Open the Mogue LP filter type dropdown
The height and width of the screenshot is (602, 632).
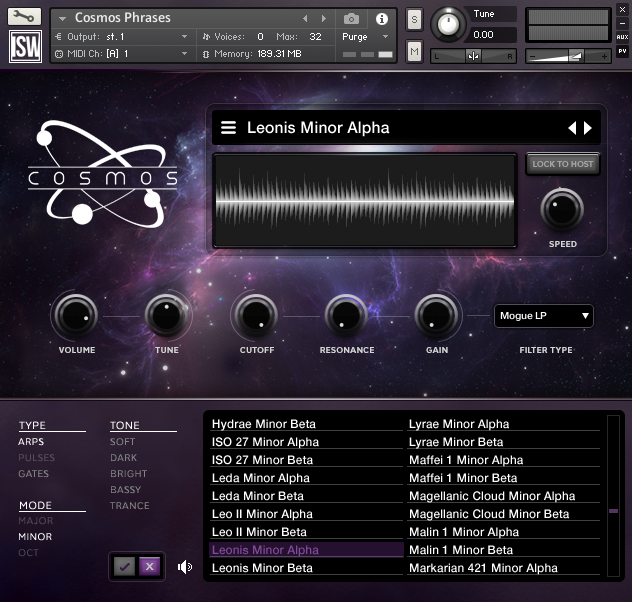point(544,316)
